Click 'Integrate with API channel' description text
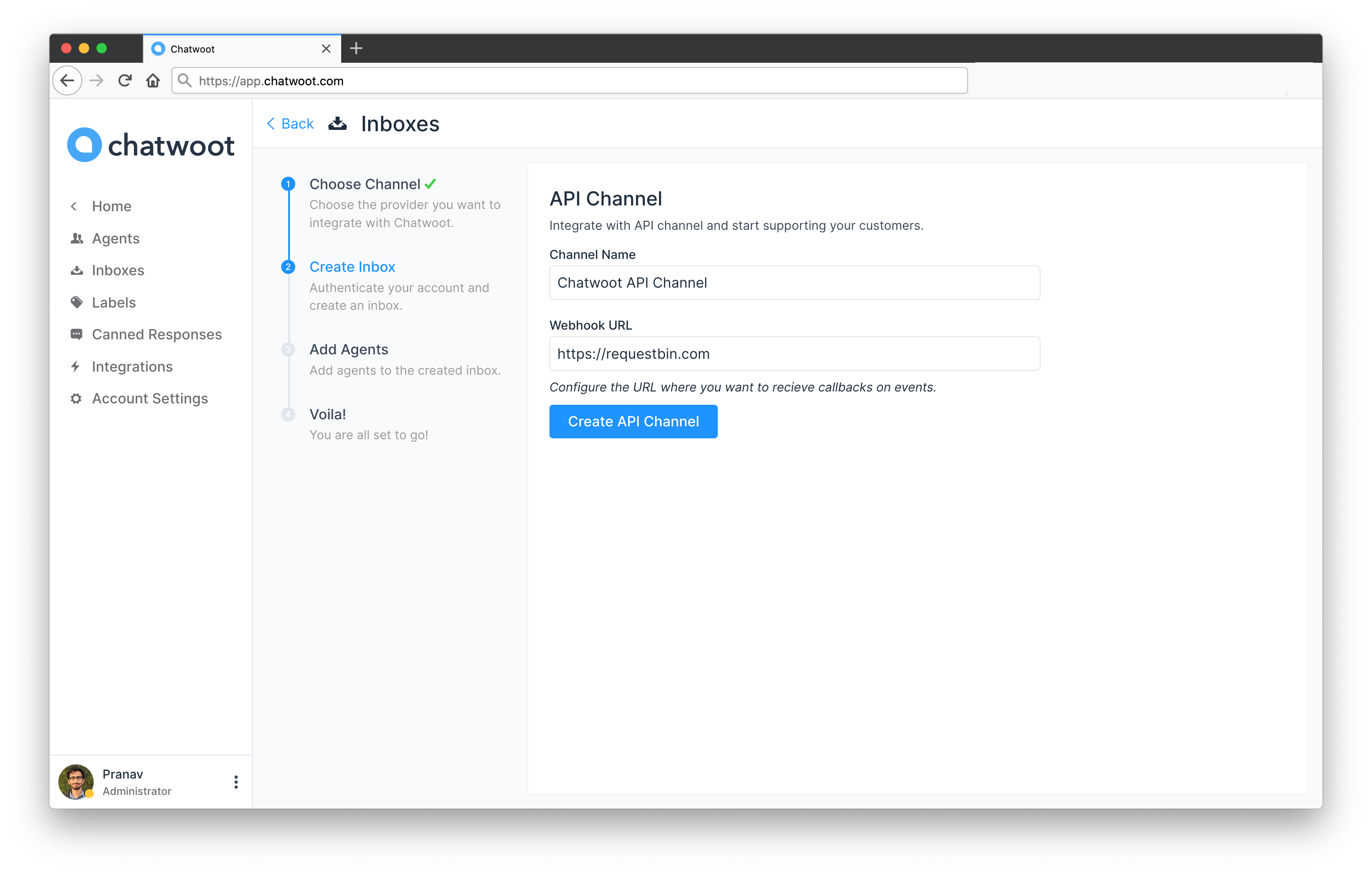Image resolution: width=1372 pixels, height=874 pixels. point(736,226)
